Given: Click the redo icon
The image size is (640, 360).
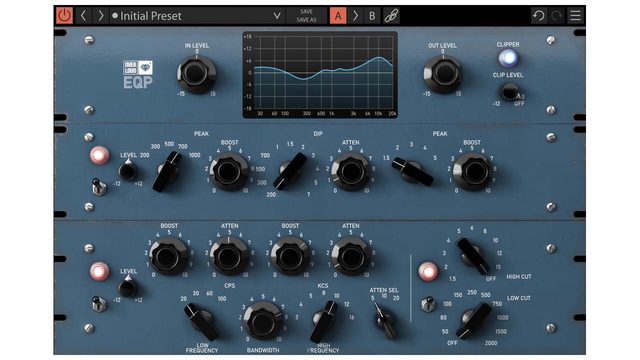Looking at the screenshot, I should (x=557, y=16).
